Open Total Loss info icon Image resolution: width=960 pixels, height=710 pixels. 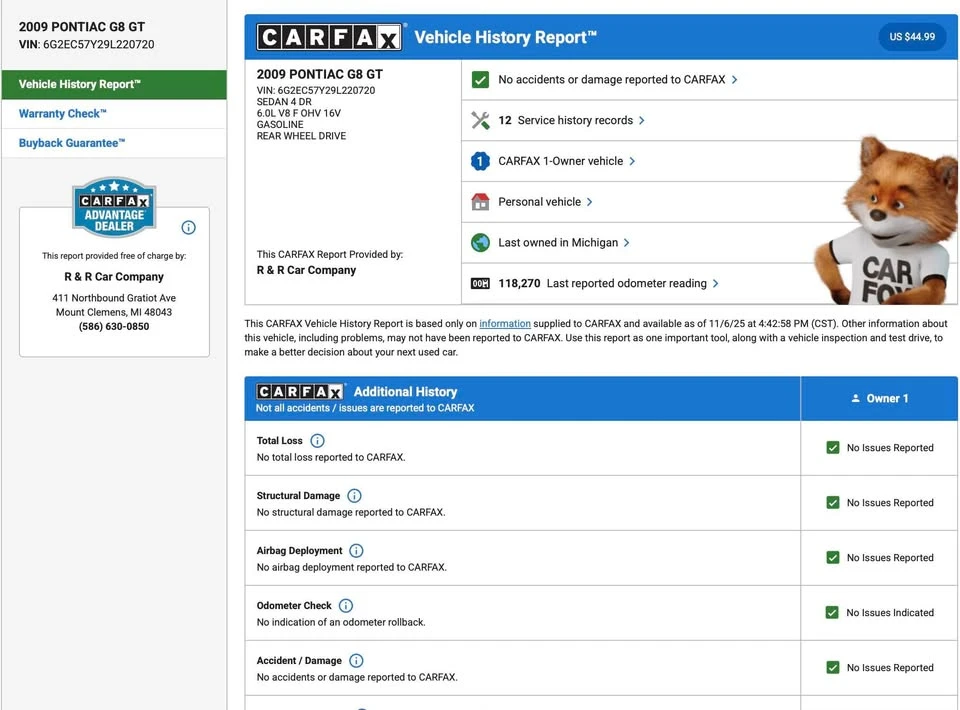[x=317, y=441]
